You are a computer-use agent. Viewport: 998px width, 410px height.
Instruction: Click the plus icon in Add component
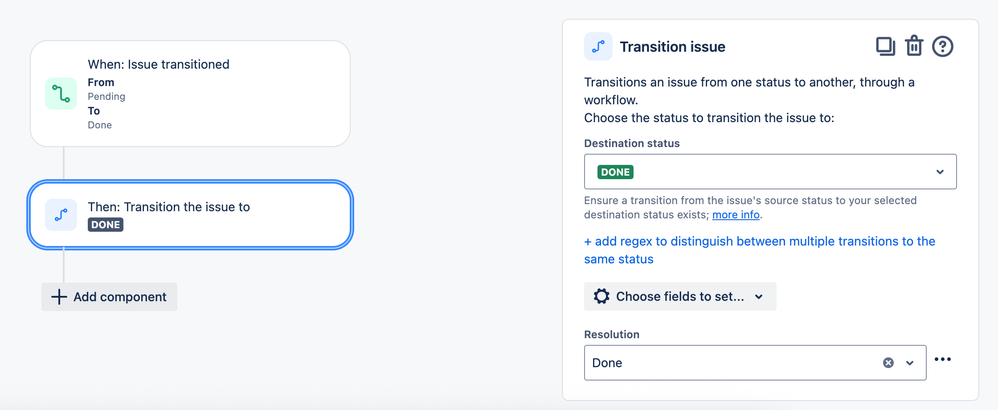click(59, 297)
